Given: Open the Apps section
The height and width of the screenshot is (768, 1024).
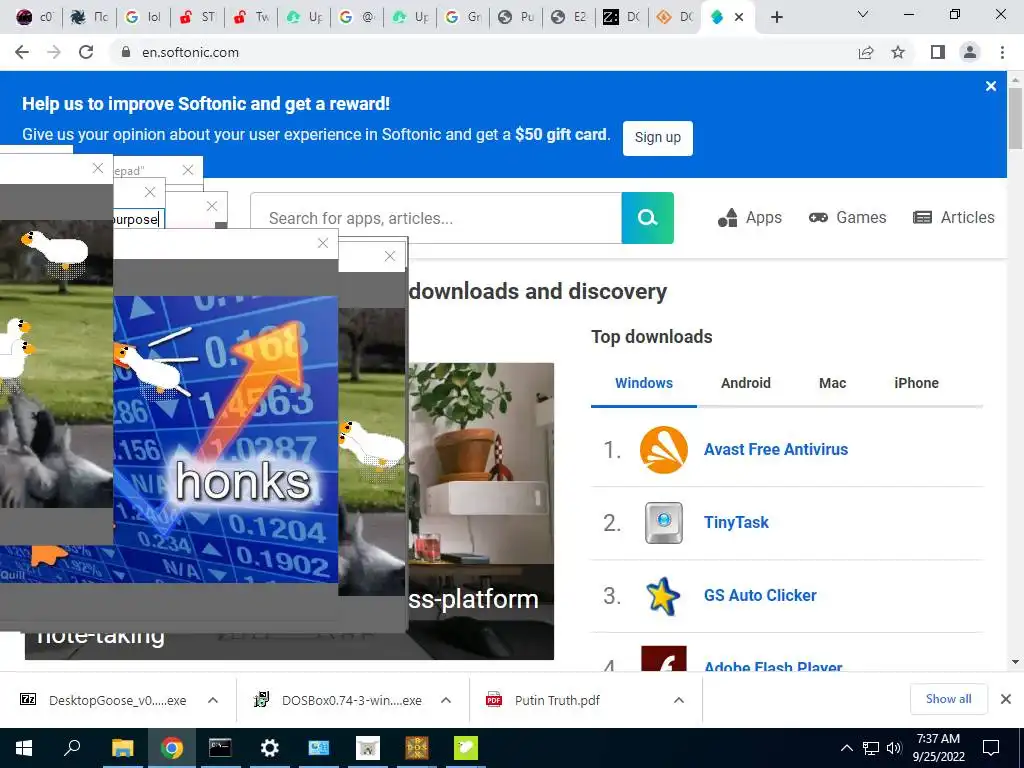Looking at the screenshot, I should pos(750,217).
